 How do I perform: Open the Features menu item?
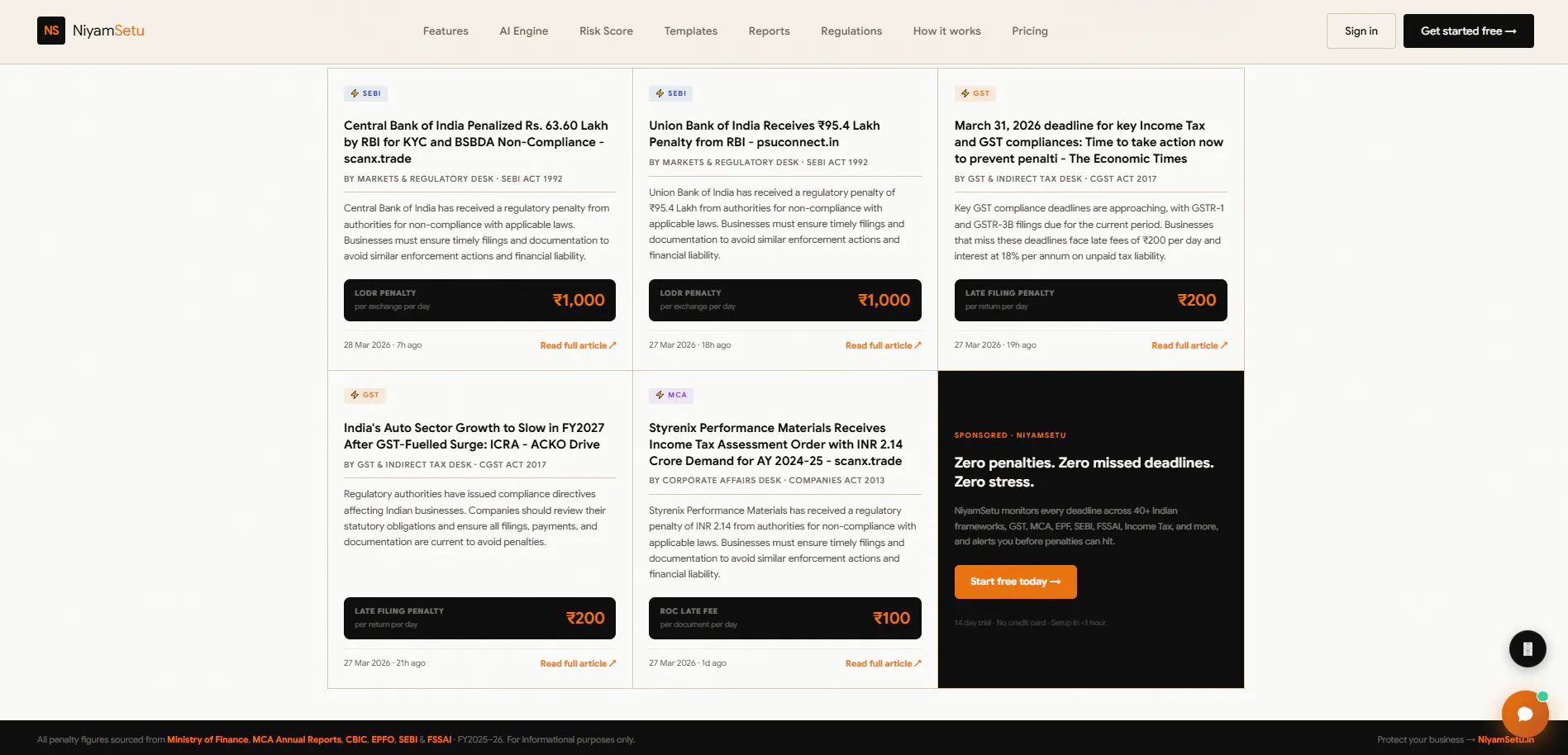[x=446, y=31]
